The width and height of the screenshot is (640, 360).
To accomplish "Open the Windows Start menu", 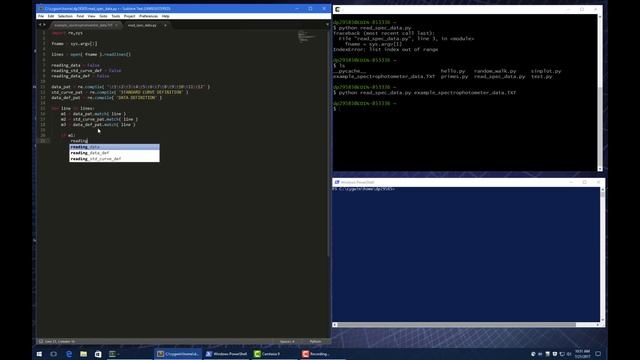I will click(x=39, y=354).
